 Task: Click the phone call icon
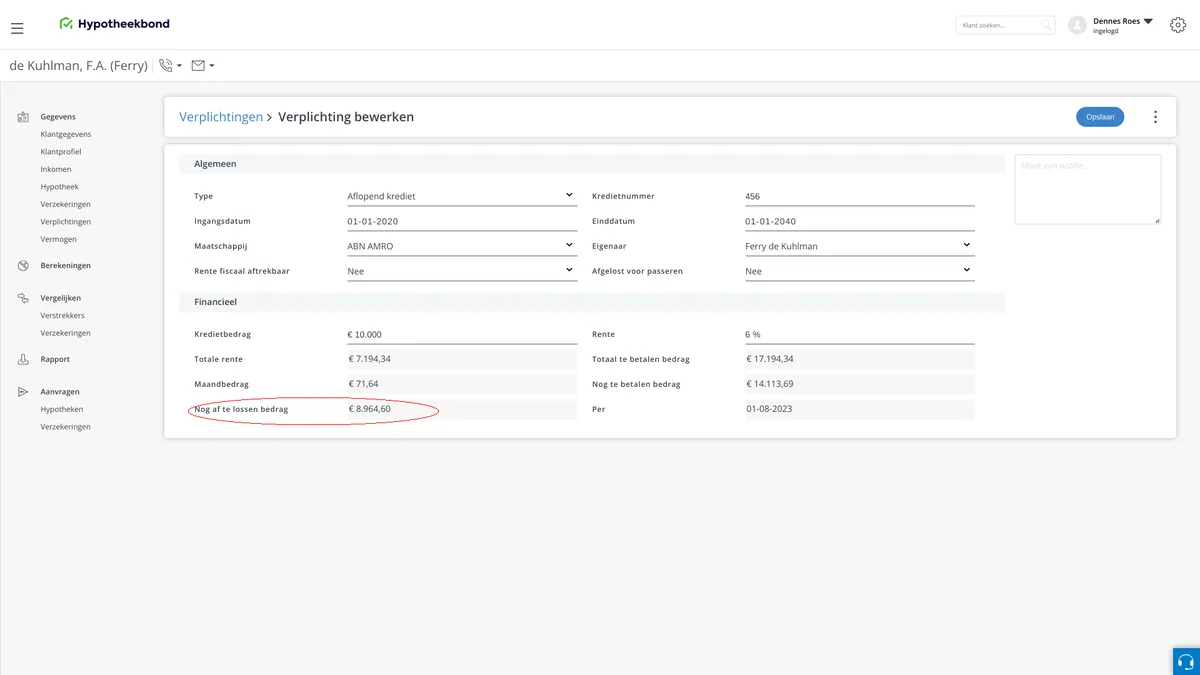point(166,66)
